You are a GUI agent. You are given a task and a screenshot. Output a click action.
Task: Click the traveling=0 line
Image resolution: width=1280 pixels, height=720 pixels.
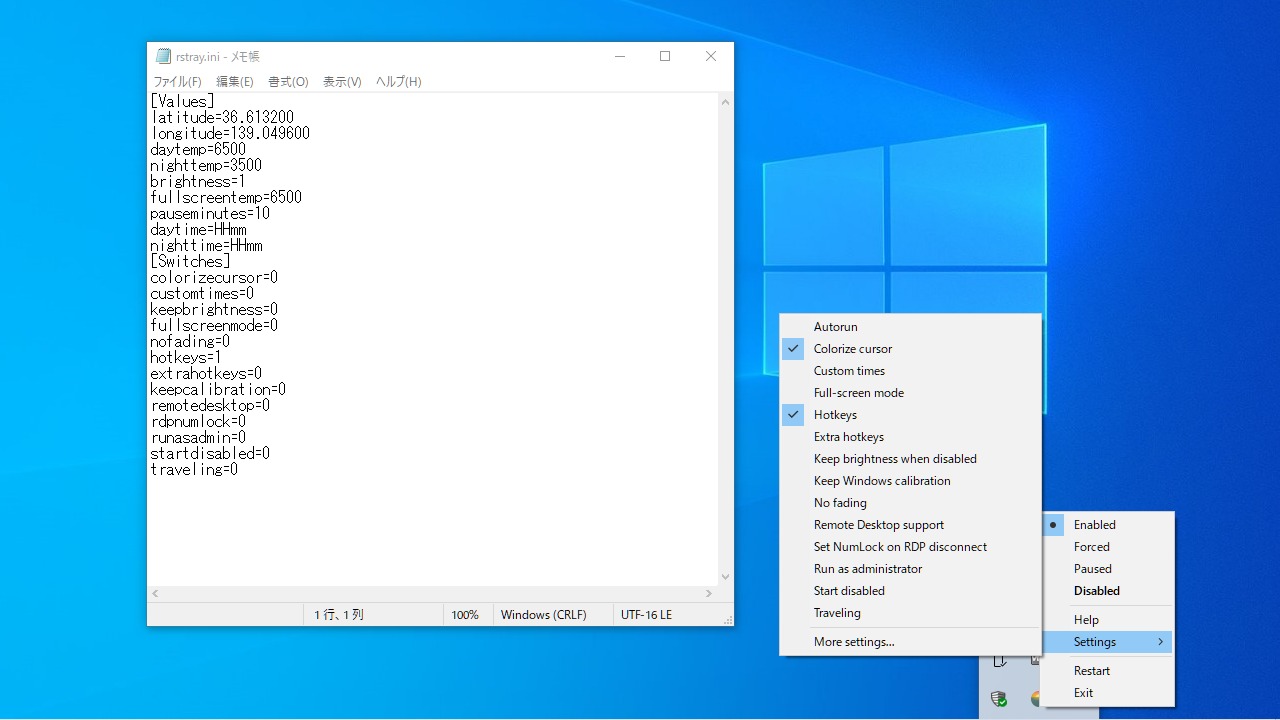(194, 470)
